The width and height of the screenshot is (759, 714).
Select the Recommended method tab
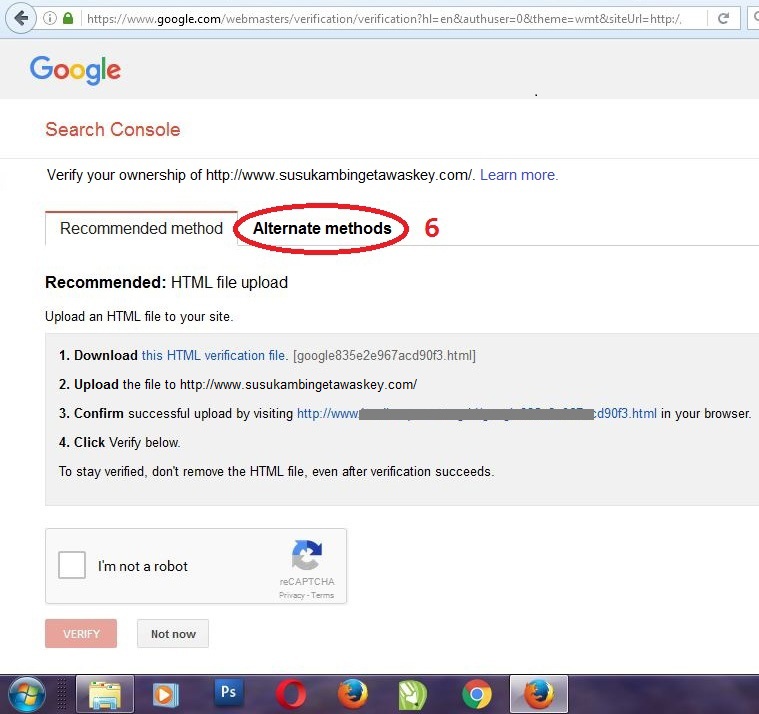pos(141,228)
